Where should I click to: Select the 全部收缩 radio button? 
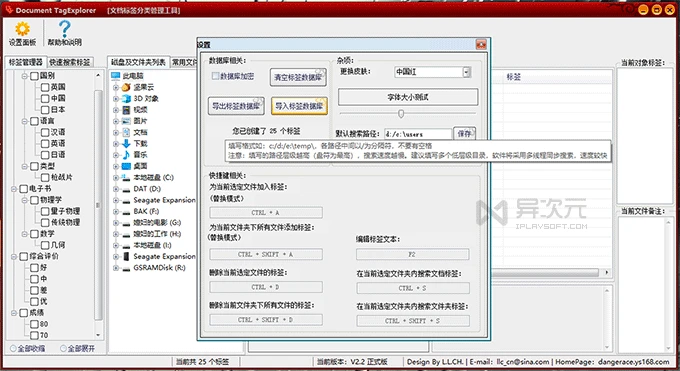(13, 348)
